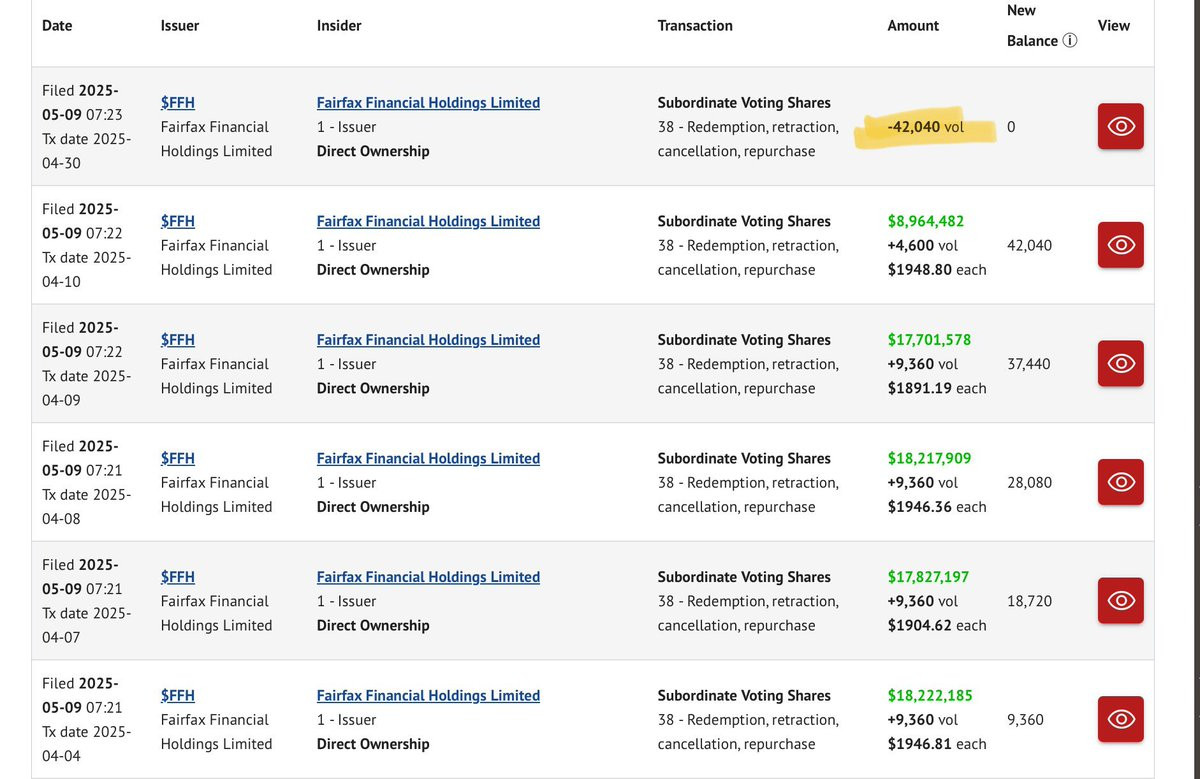The image size is (1200, 779).
Task: Click the Issuer column header
Action: [180, 25]
